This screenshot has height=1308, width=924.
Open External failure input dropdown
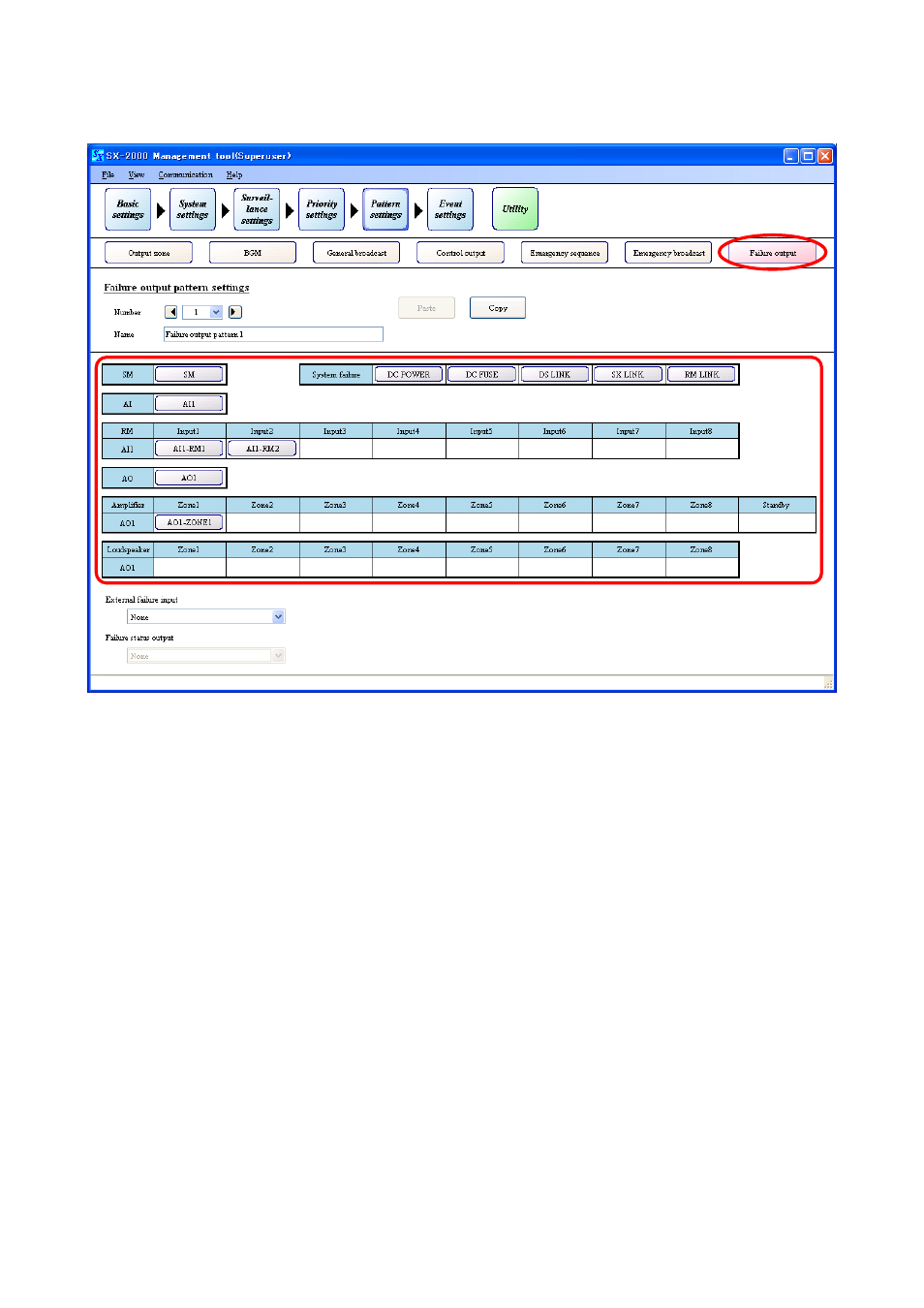pos(206,617)
